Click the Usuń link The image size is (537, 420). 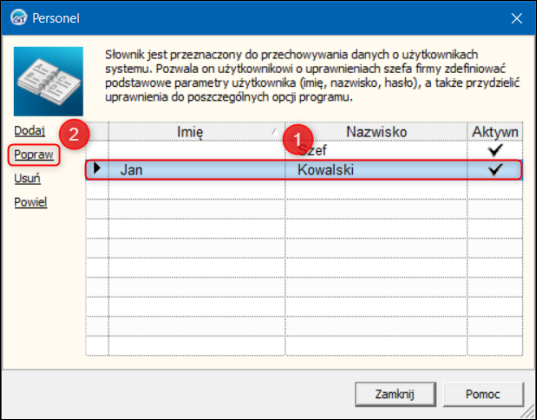[27, 178]
